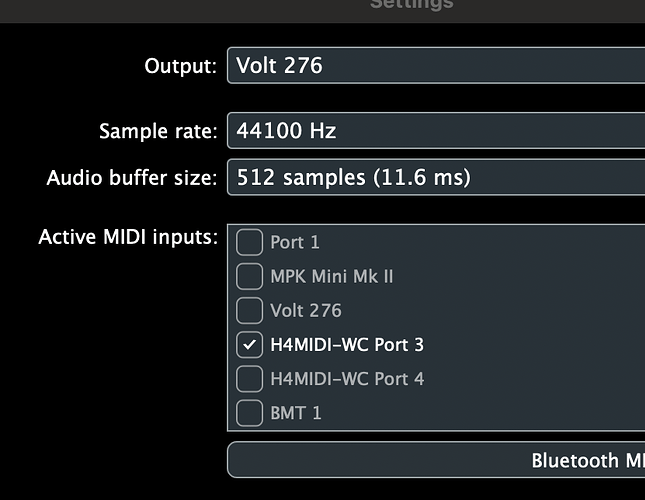Image resolution: width=645 pixels, height=500 pixels.
Task: Tick the MPK Mini Mk II checkbox
Action: 249,276
